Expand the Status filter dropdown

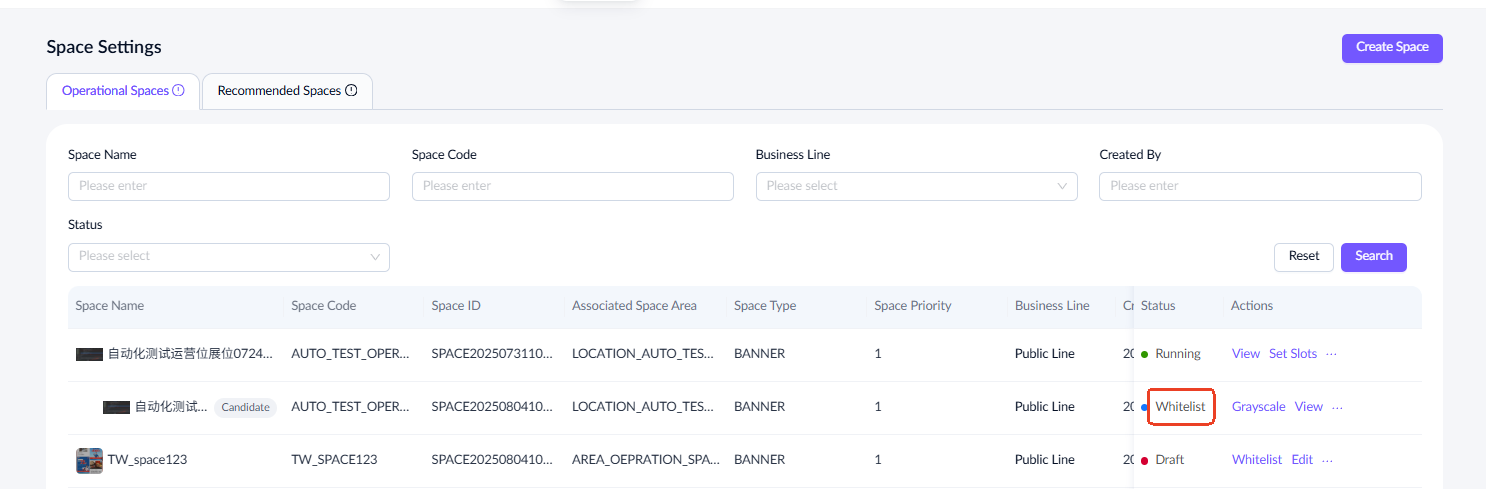click(228, 257)
